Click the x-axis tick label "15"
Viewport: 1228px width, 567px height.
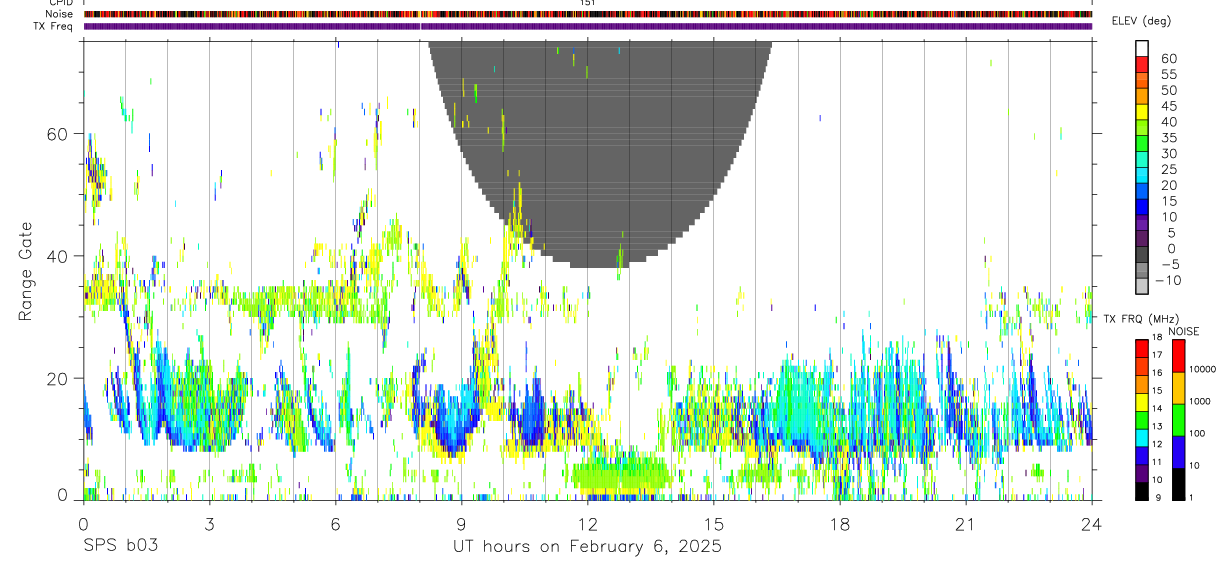pos(713,524)
